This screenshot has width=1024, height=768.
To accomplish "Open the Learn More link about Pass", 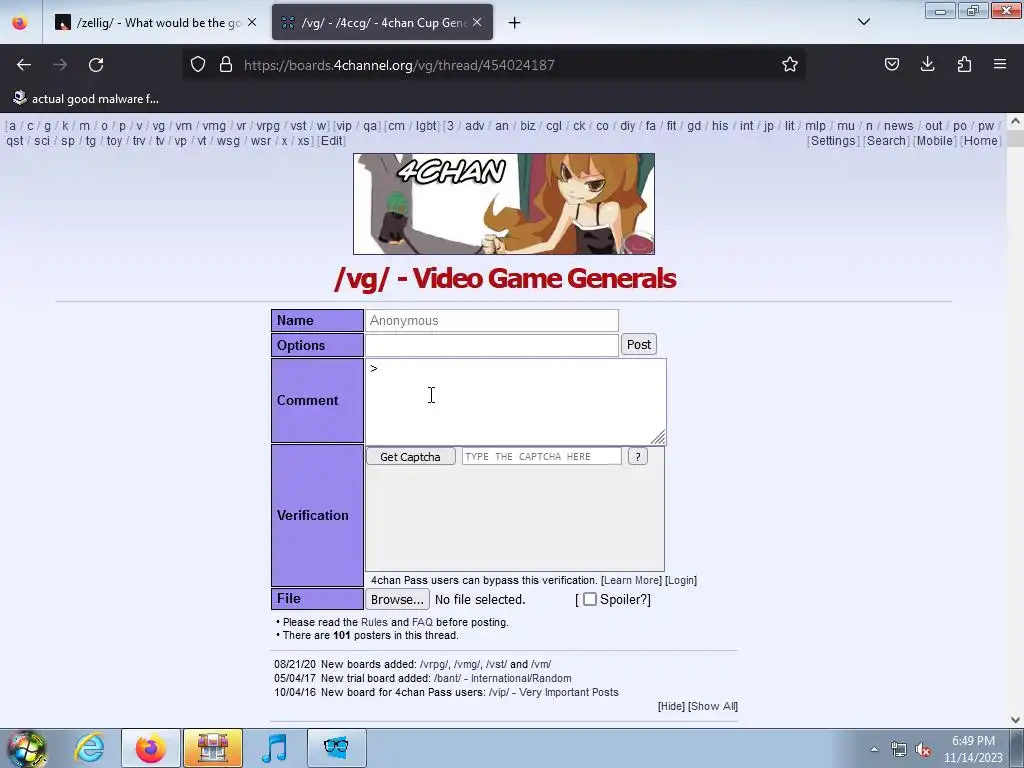I will [x=632, y=581].
